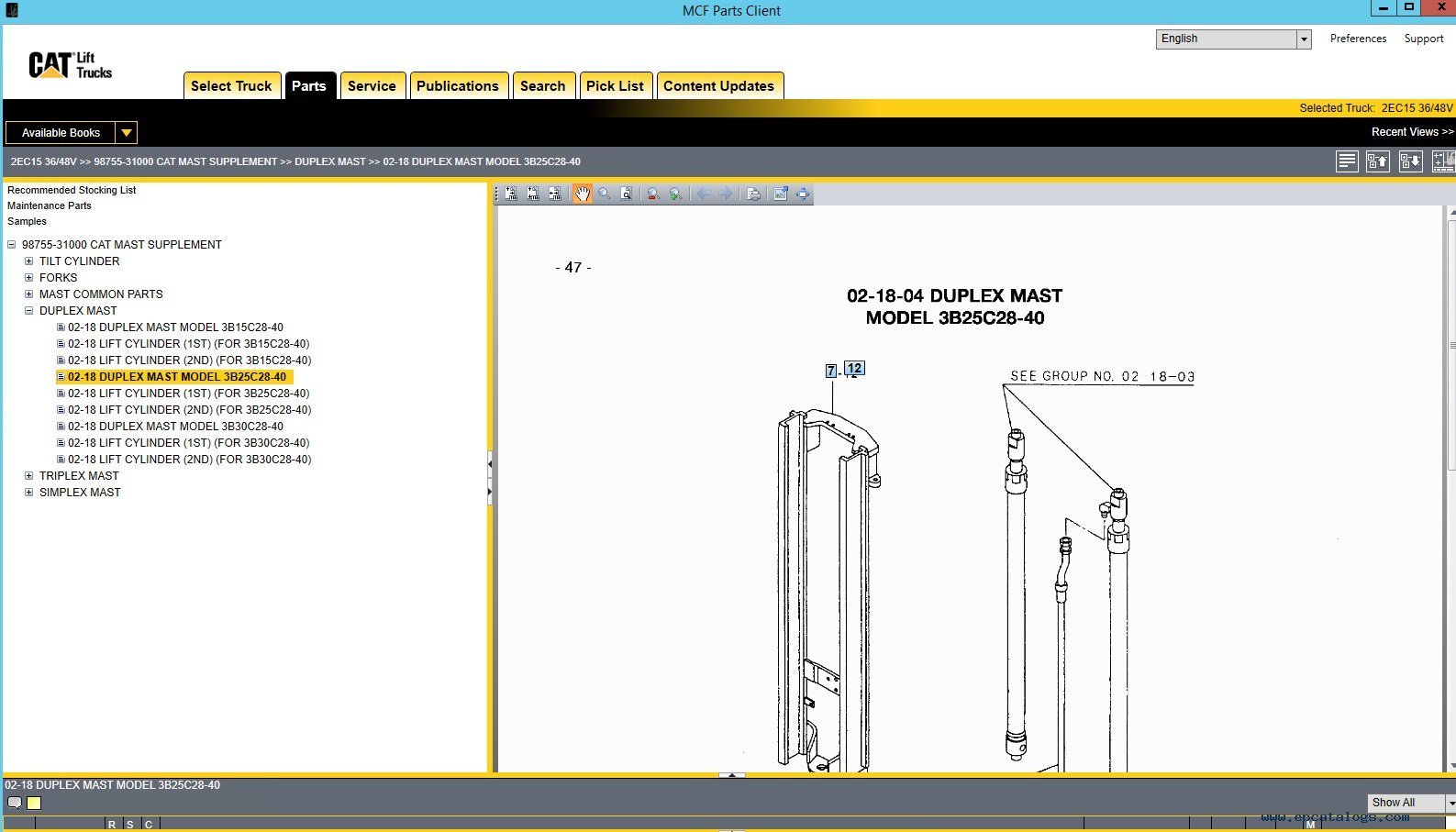Click DUPLEX MAST in the breadcrumb
1456x832 pixels.
[x=330, y=161]
